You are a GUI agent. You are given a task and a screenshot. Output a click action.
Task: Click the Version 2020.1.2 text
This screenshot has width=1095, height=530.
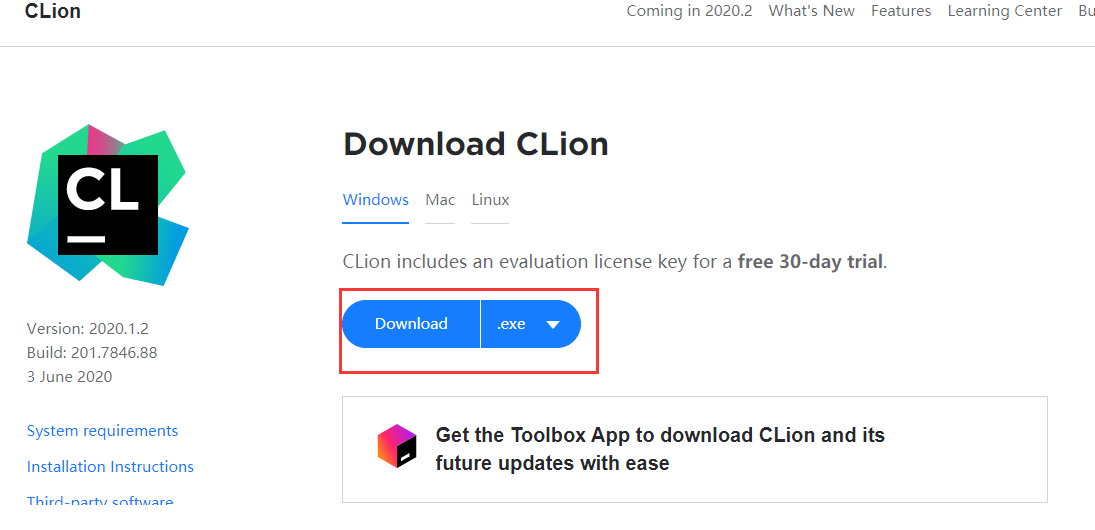click(x=88, y=328)
